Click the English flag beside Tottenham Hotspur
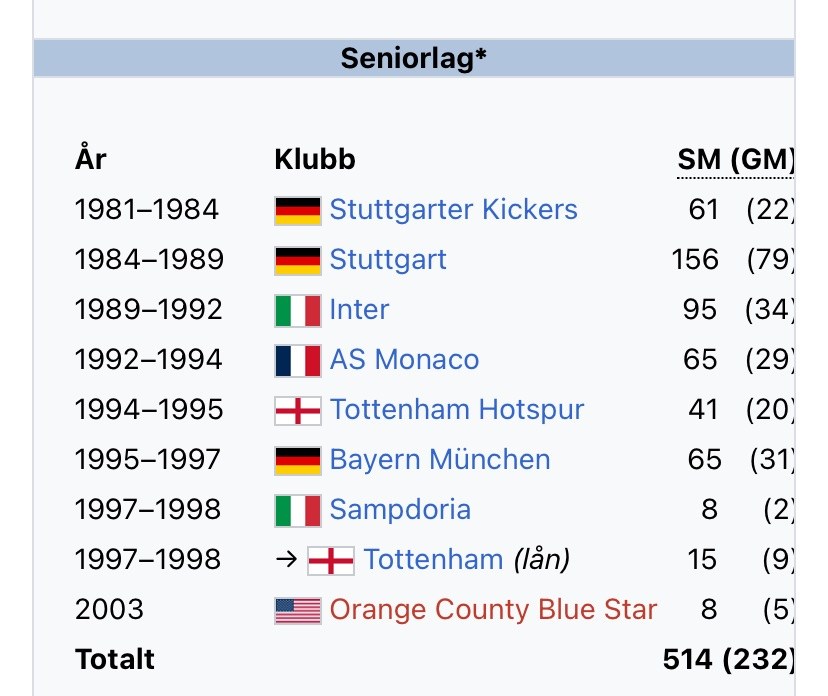Image resolution: width=828 pixels, height=696 pixels. (x=298, y=410)
